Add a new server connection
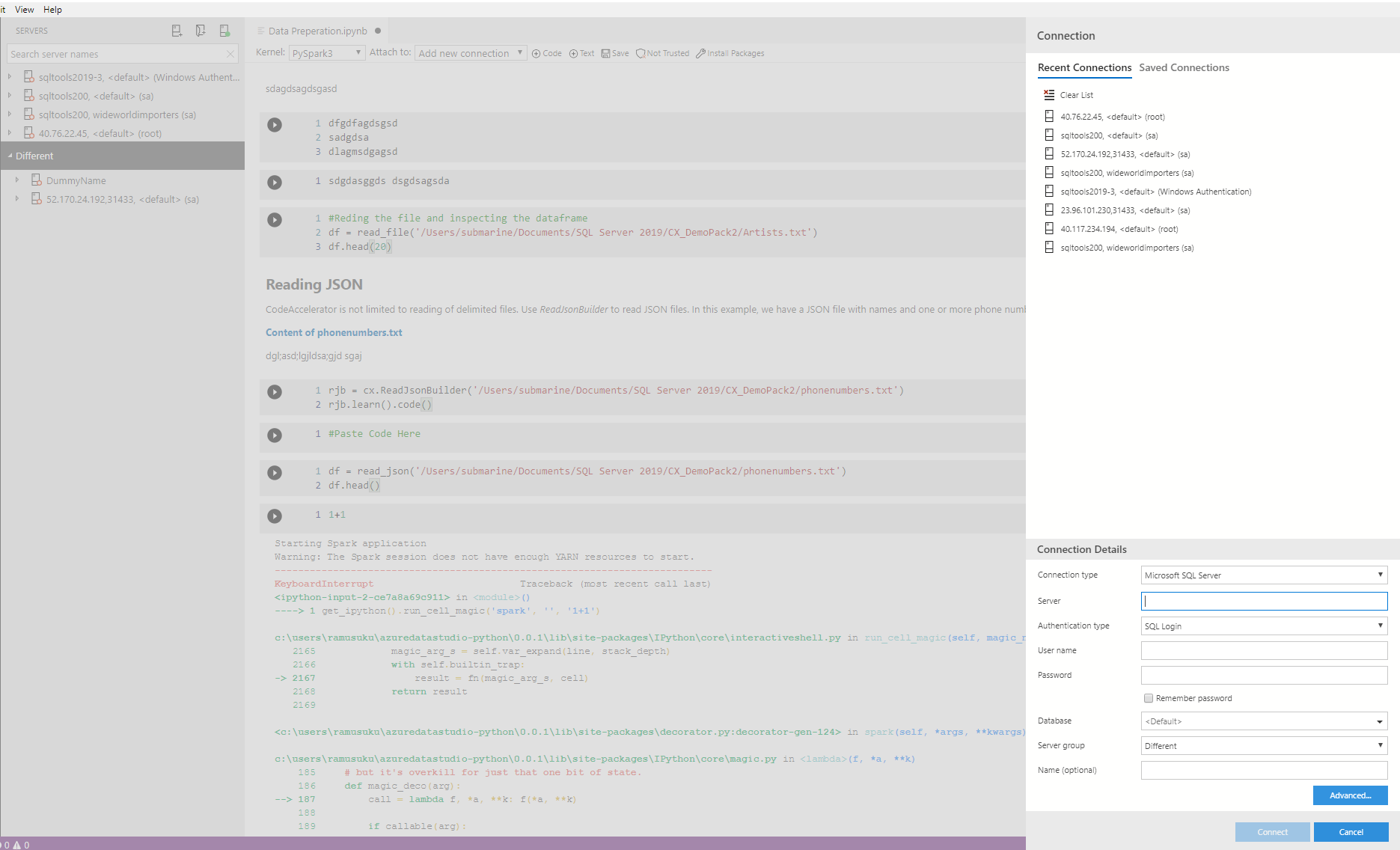 tap(176, 30)
